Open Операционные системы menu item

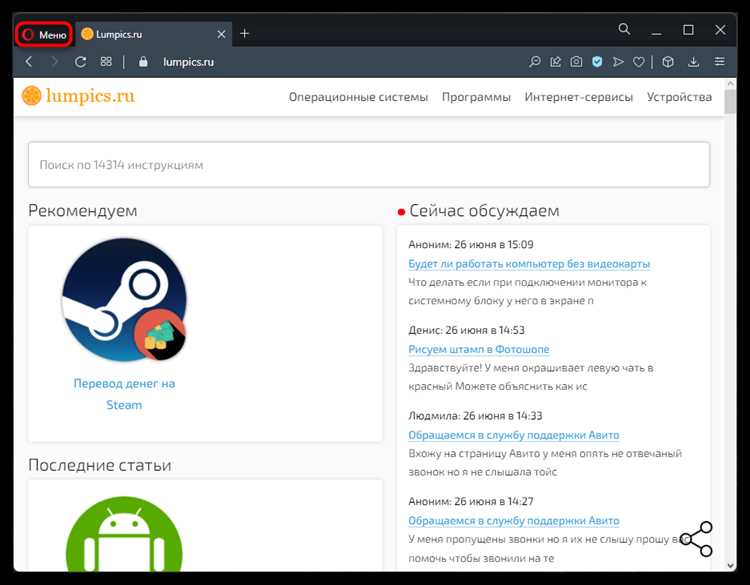click(x=358, y=97)
